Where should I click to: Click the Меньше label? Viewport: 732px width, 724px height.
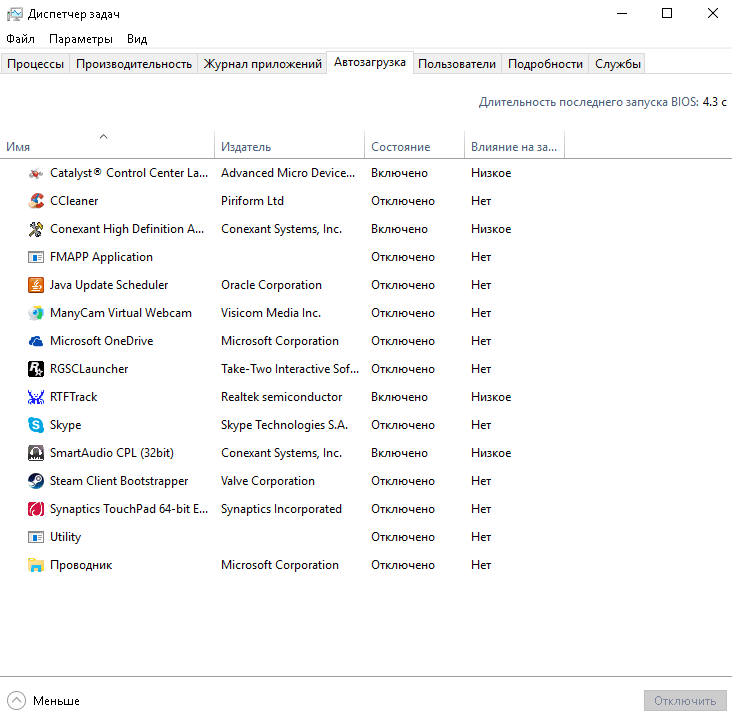point(56,701)
